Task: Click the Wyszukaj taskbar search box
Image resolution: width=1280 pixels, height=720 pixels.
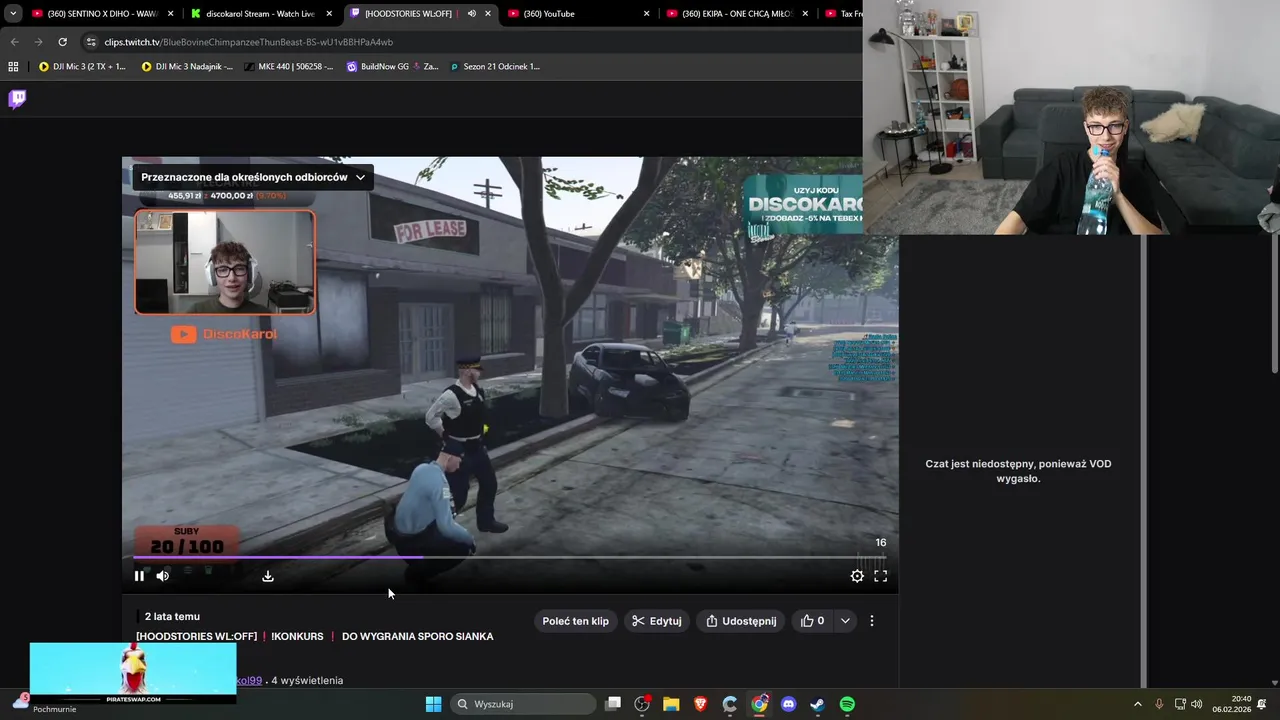Action: (522, 704)
